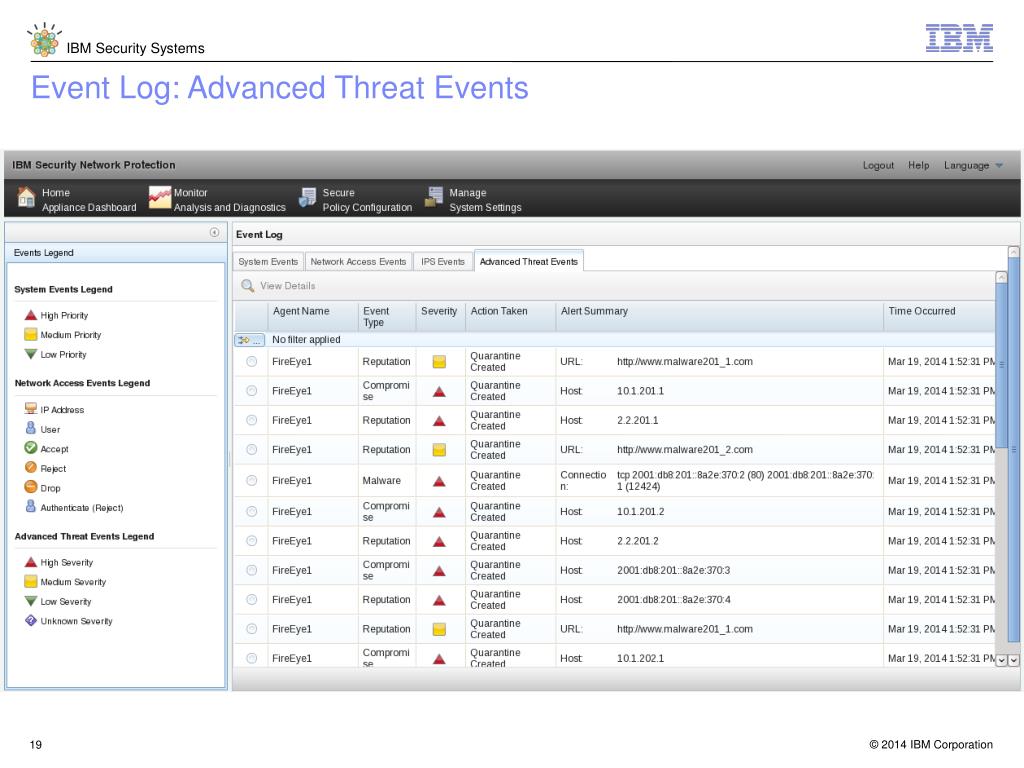1024x768 pixels.
Task: Select the Advanced Threat Events tab
Action: [x=528, y=262]
